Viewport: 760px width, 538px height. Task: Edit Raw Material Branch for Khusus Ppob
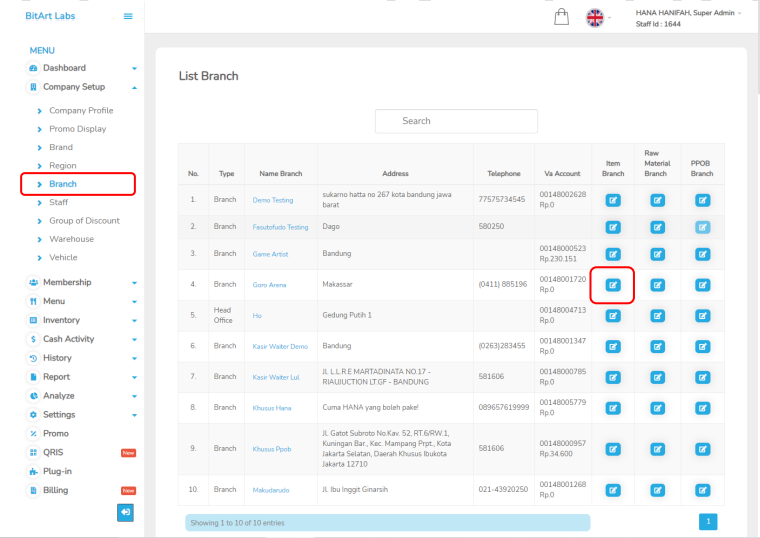pyautogui.click(x=657, y=448)
